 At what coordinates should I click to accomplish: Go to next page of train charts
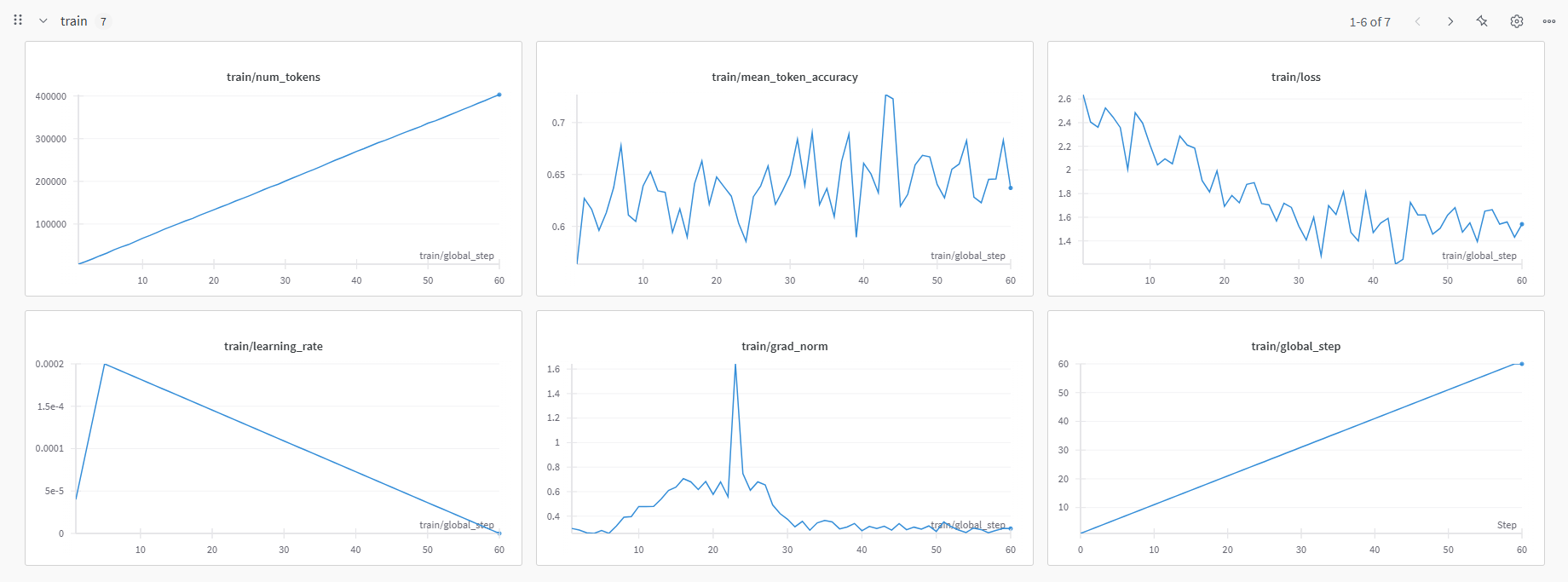coord(1450,21)
